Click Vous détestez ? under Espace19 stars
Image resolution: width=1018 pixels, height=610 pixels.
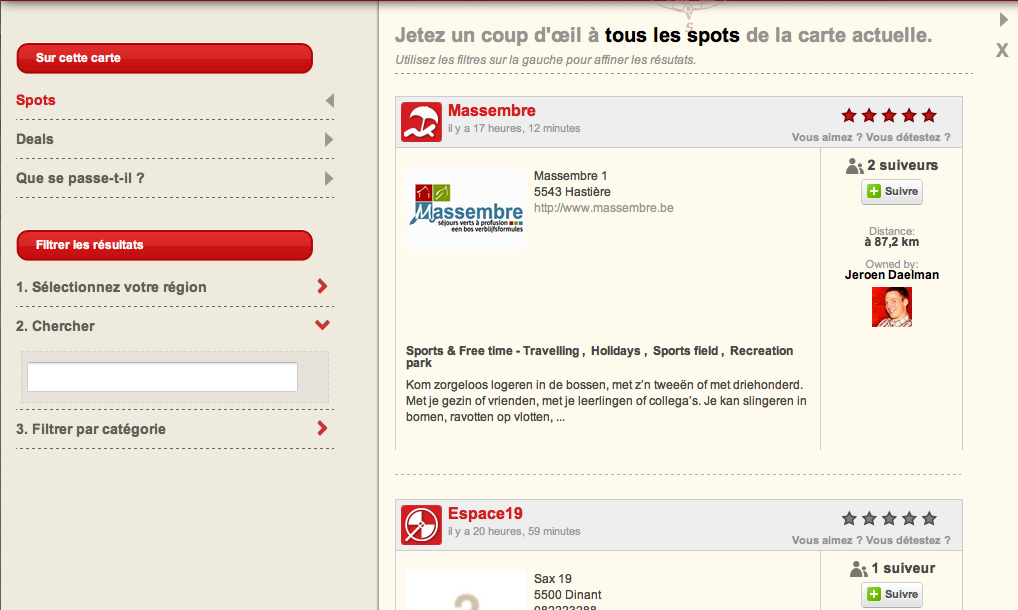click(908, 540)
